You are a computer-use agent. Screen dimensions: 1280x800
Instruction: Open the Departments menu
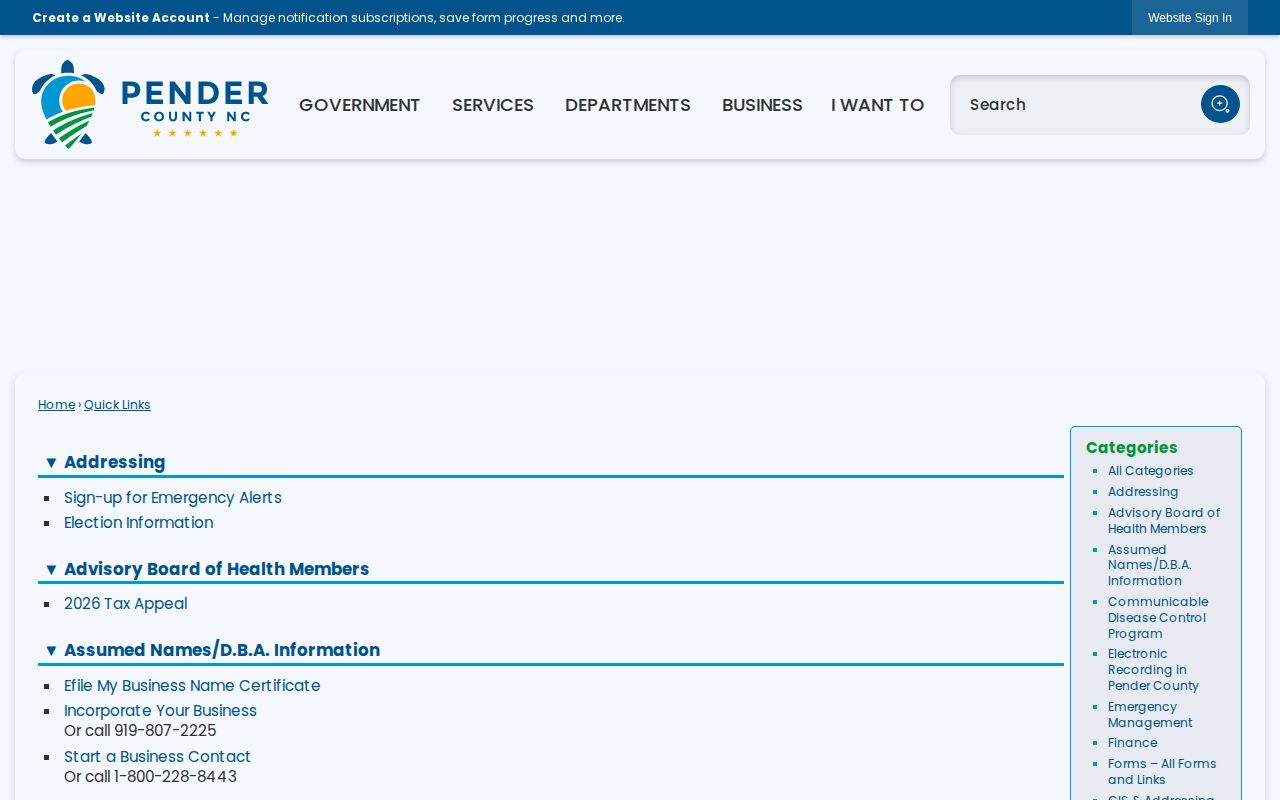628,105
